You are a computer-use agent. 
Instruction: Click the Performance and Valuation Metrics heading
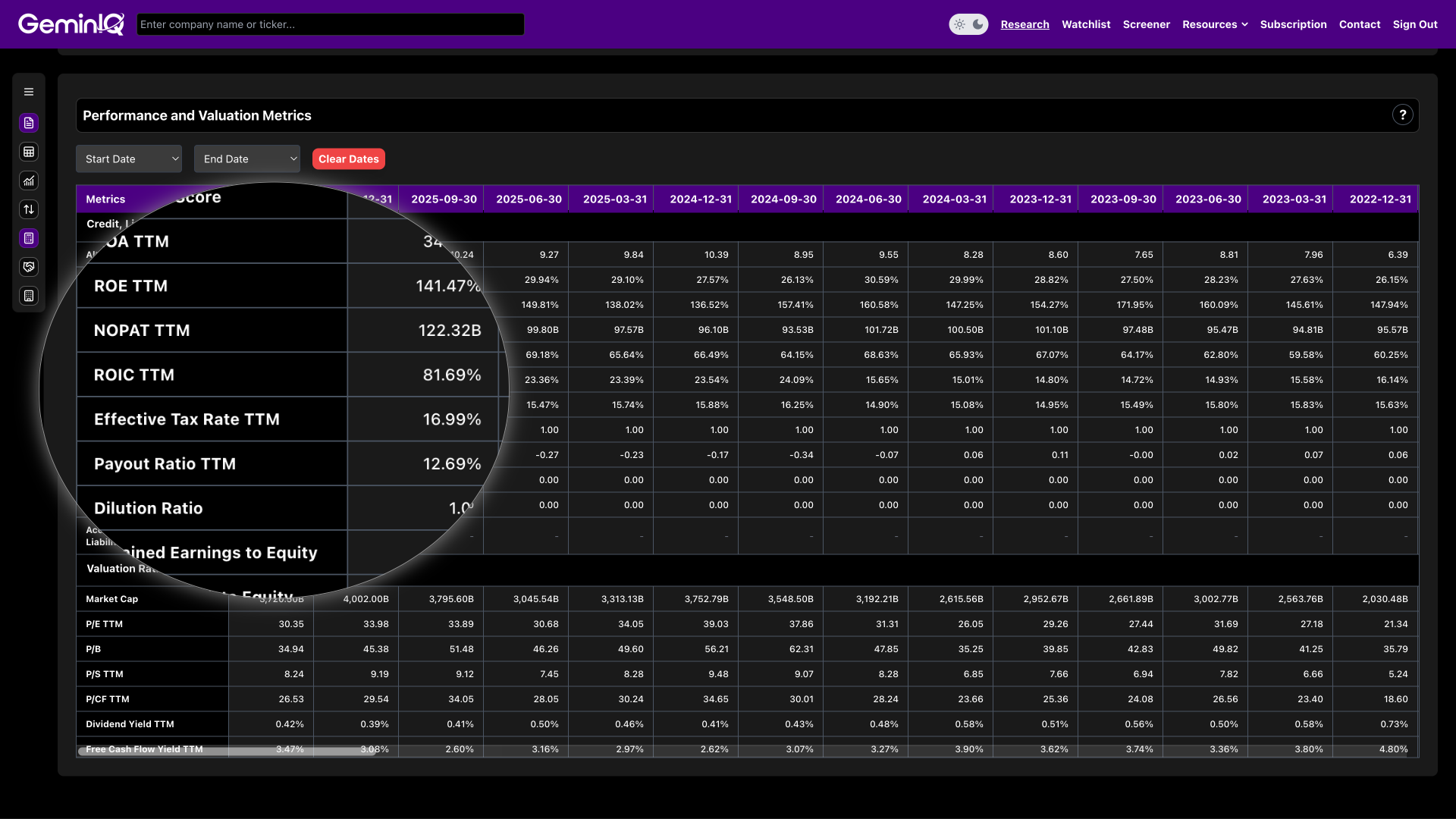pyautogui.click(x=196, y=115)
